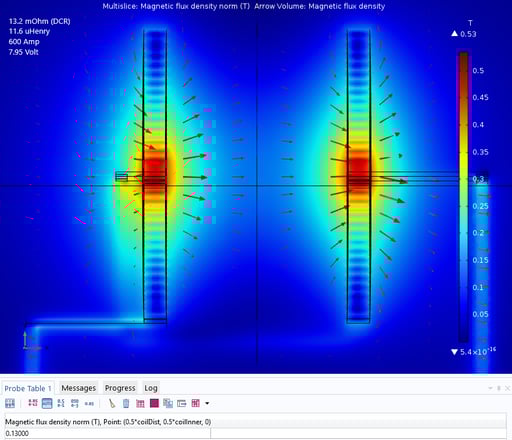The image size is (512, 440).
Task: Open the Messages tab
Action: (79, 388)
